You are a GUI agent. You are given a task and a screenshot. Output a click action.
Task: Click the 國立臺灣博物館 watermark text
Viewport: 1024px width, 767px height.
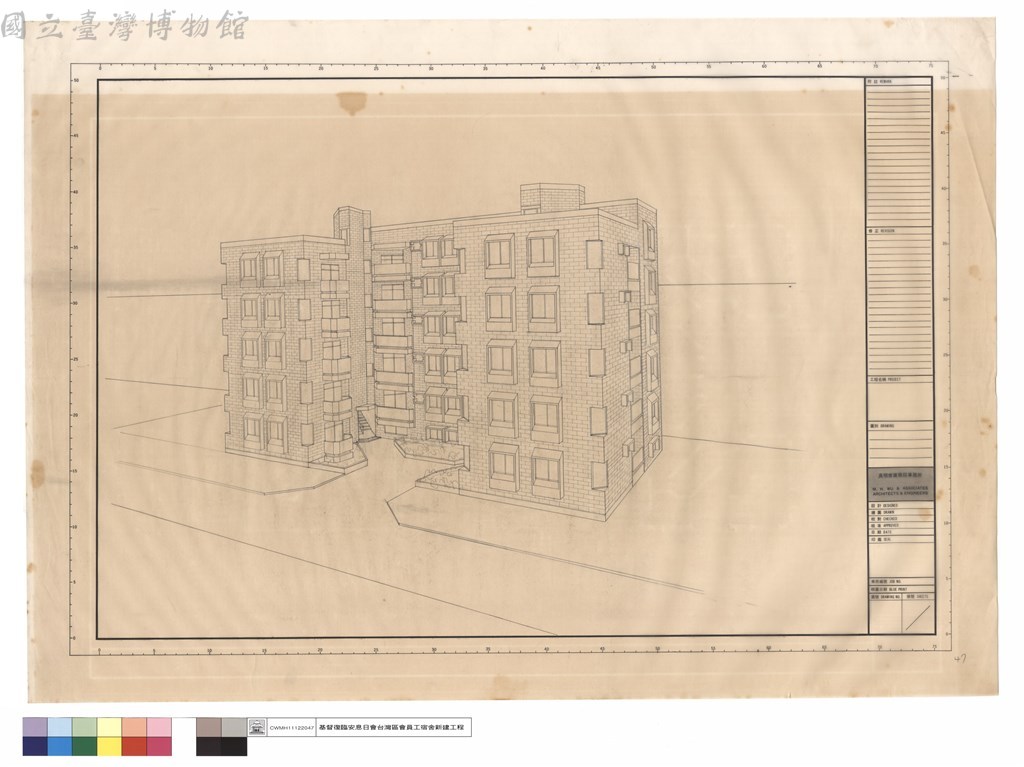coord(124,26)
